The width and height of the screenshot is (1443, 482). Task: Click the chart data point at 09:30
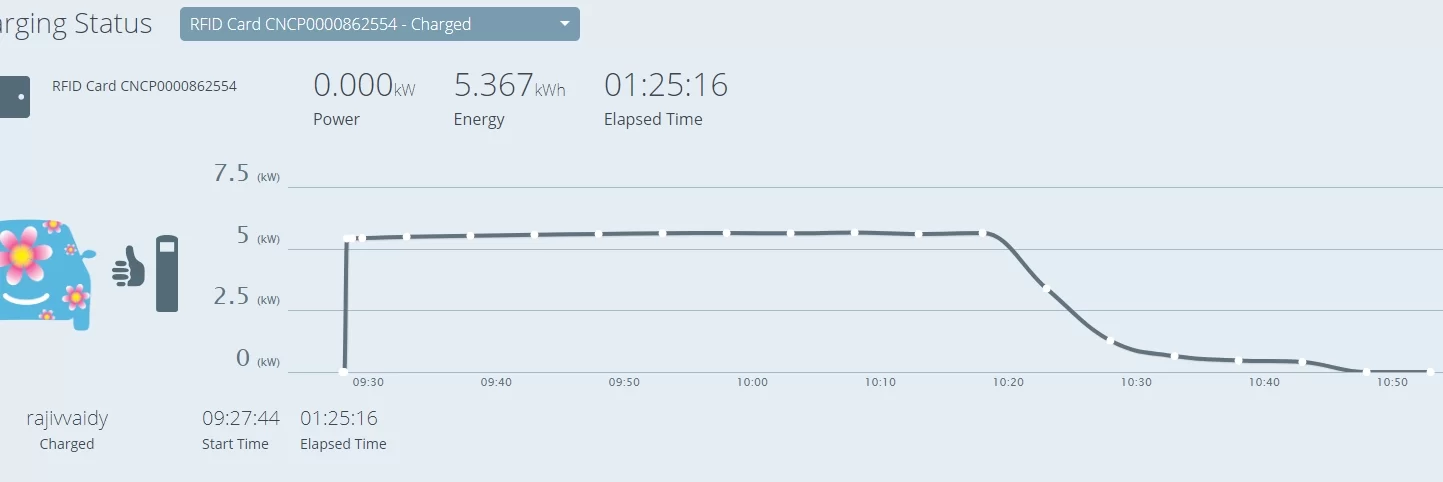click(347, 239)
